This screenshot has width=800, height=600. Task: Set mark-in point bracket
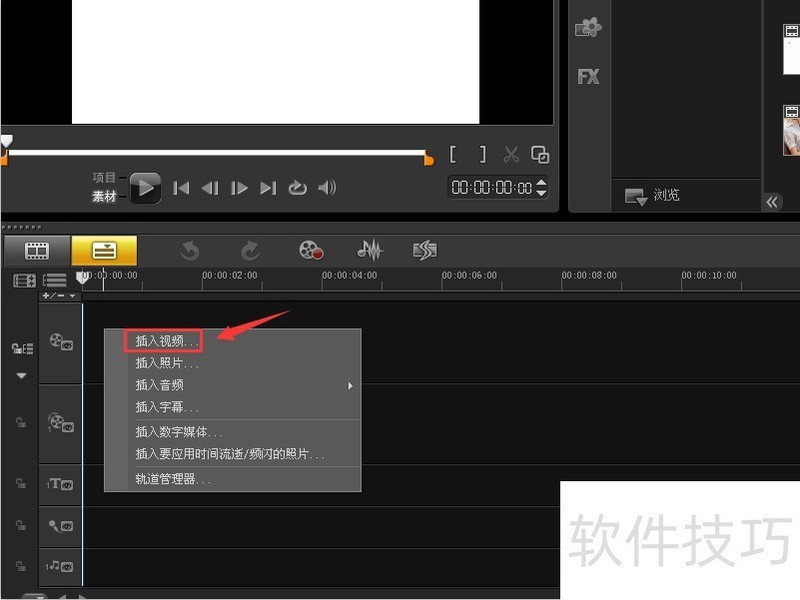[453, 154]
